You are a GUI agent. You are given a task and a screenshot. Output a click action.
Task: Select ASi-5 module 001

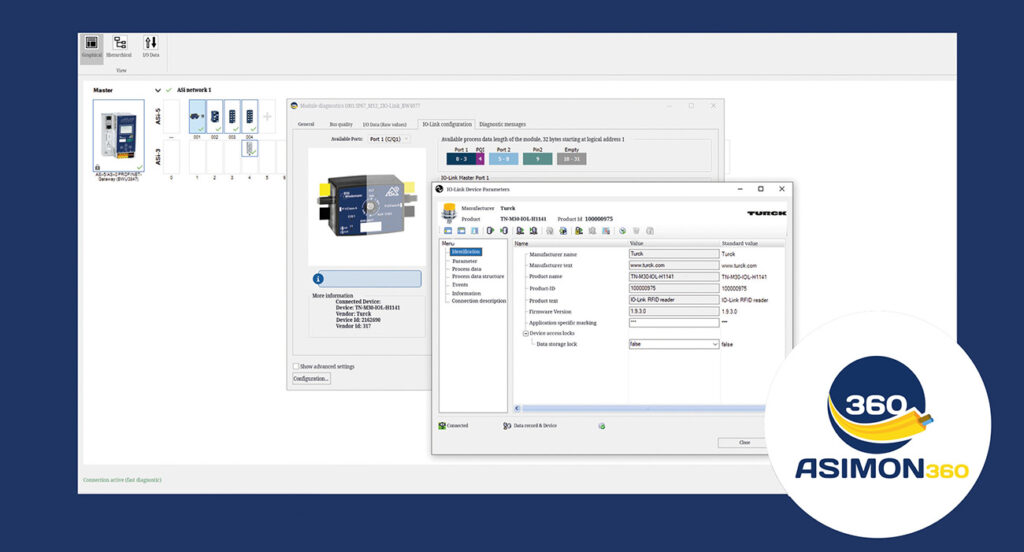pos(197,116)
